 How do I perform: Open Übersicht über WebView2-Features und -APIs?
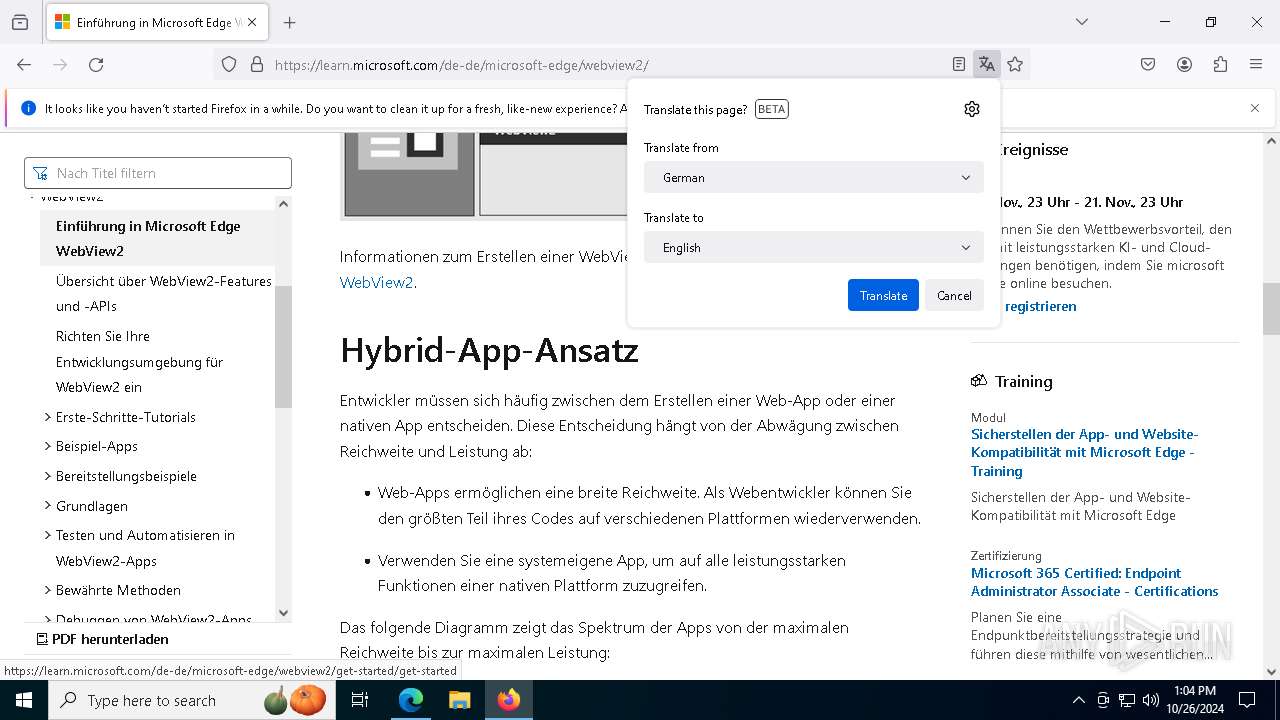[x=164, y=294]
